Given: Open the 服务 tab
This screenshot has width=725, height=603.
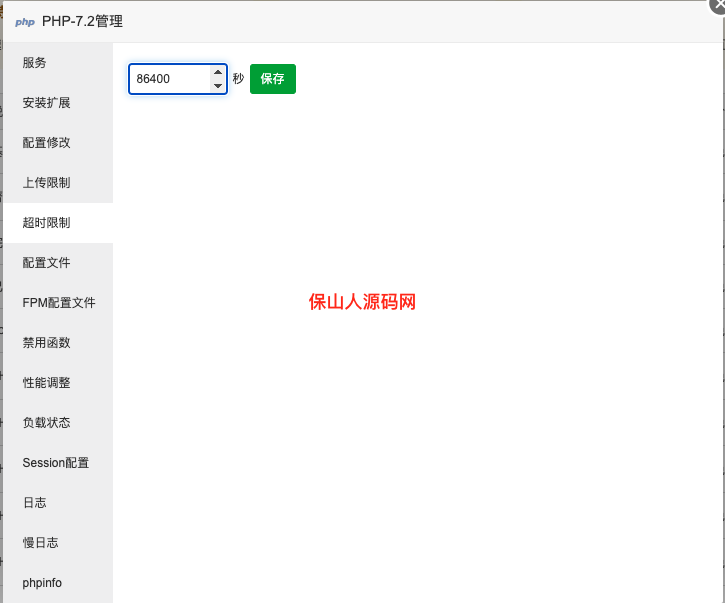Looking at the screenshot, I should [x=58, y=62].
